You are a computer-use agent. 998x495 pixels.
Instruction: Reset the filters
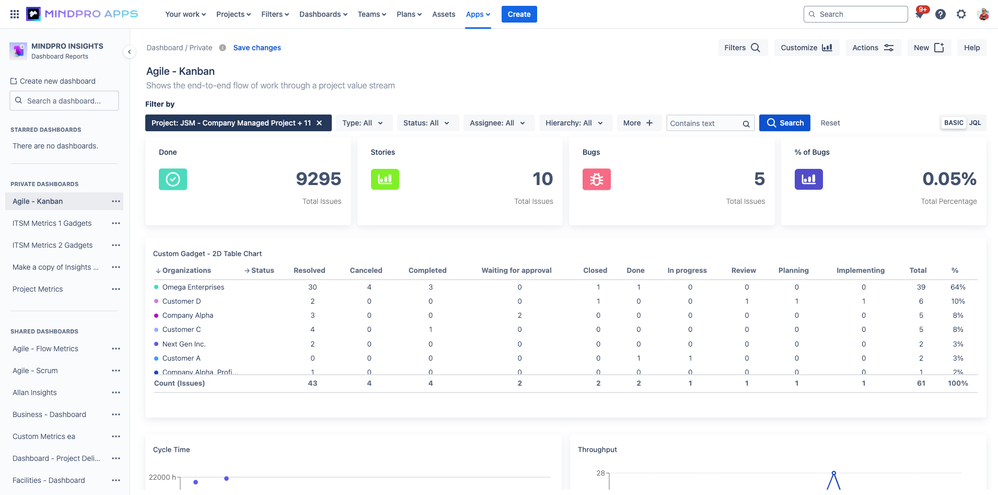click(830, 123)
